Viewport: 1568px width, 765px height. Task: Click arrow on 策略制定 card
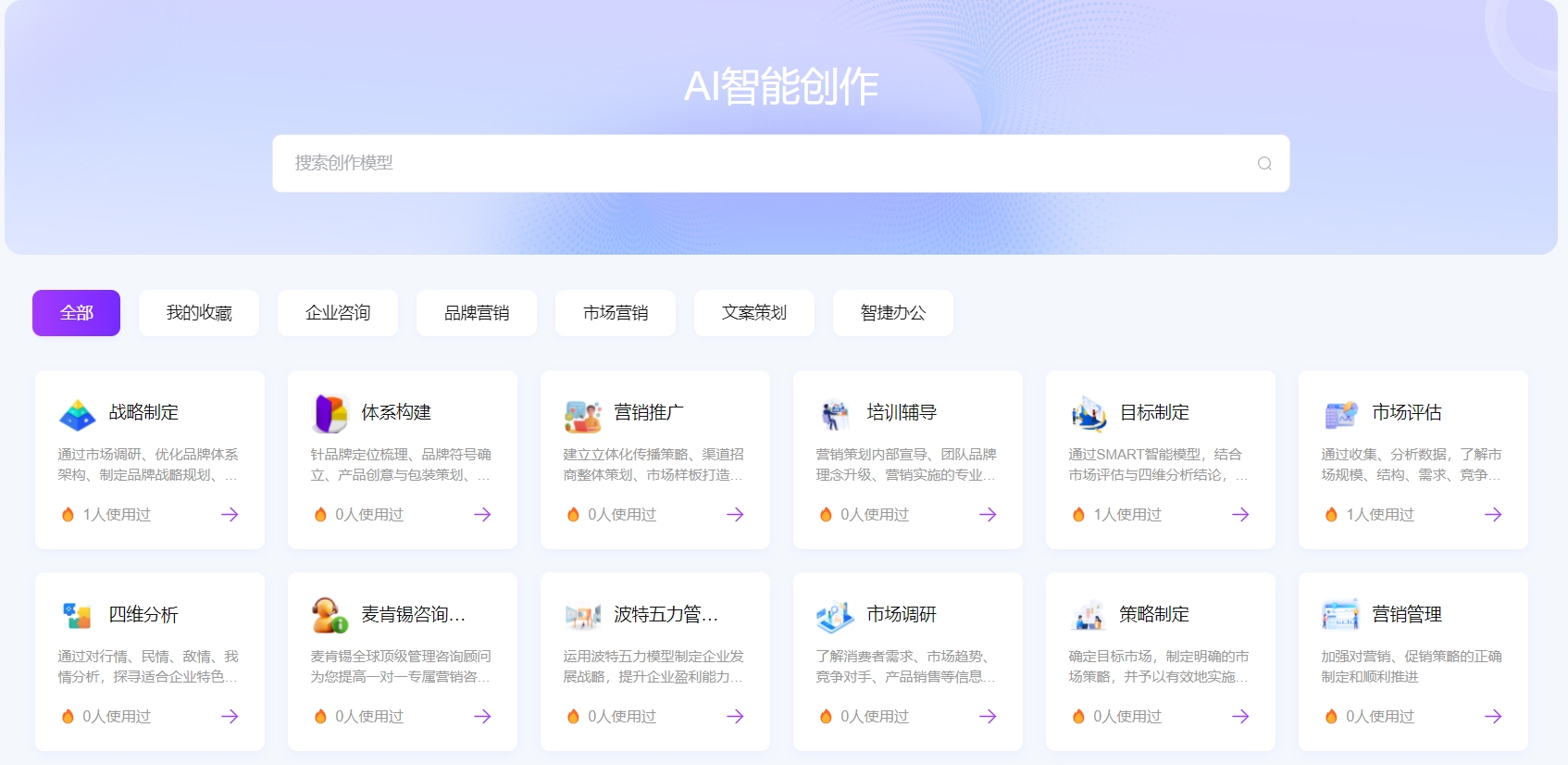[x=1240, y=716]
